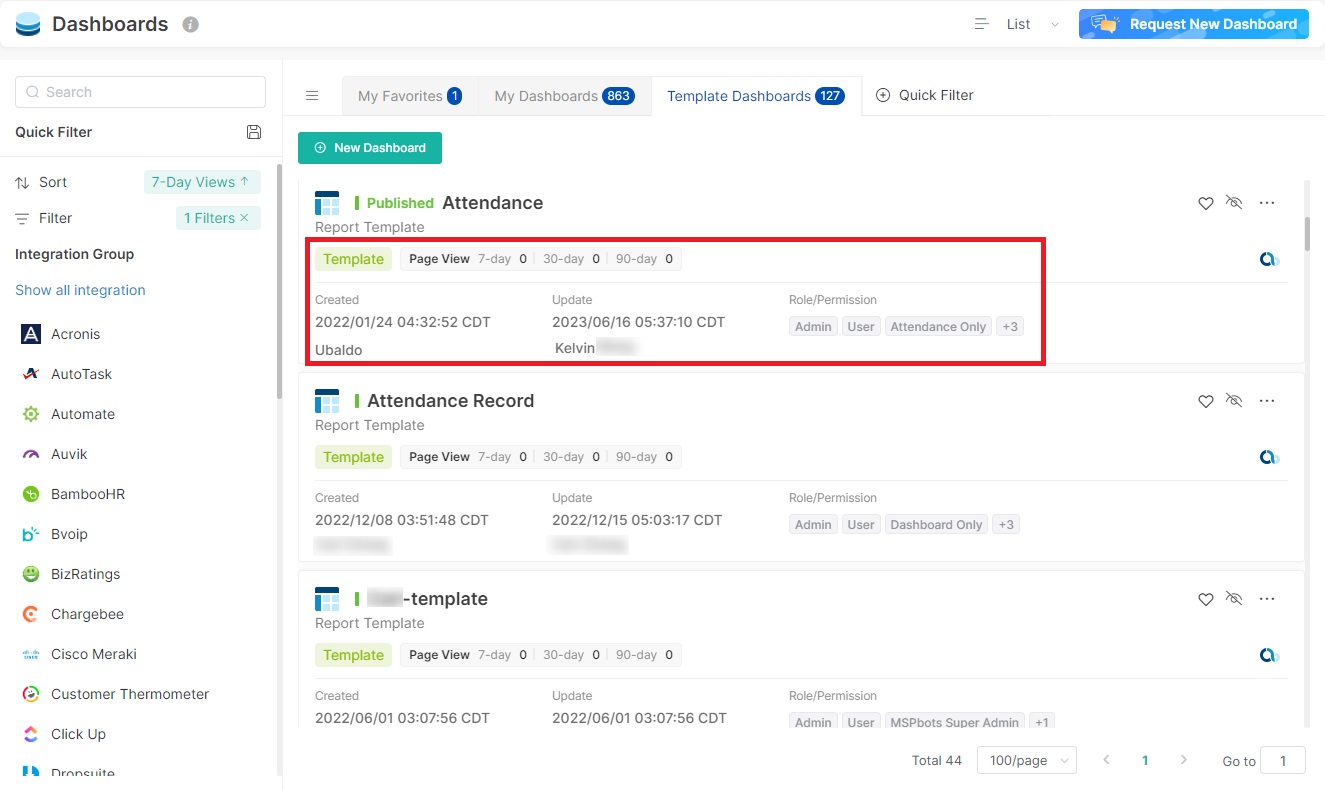Click the BambooHR integration icon
Image resolution: width=1325 pixels, height=790 pixels.
[30, 493]
